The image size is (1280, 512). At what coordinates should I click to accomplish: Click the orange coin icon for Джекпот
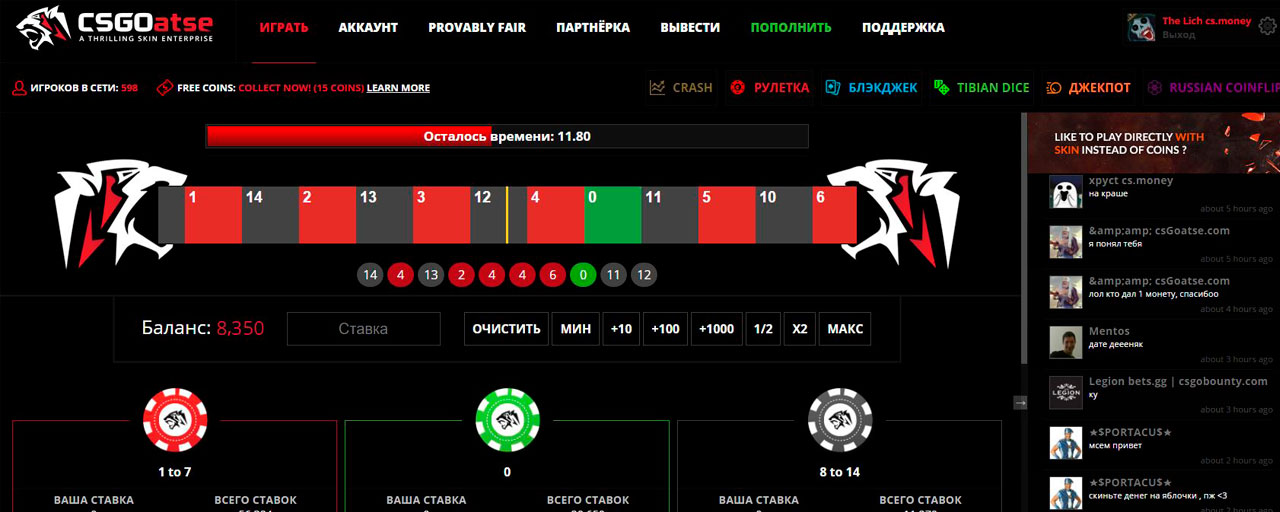tap(1054, 88)
